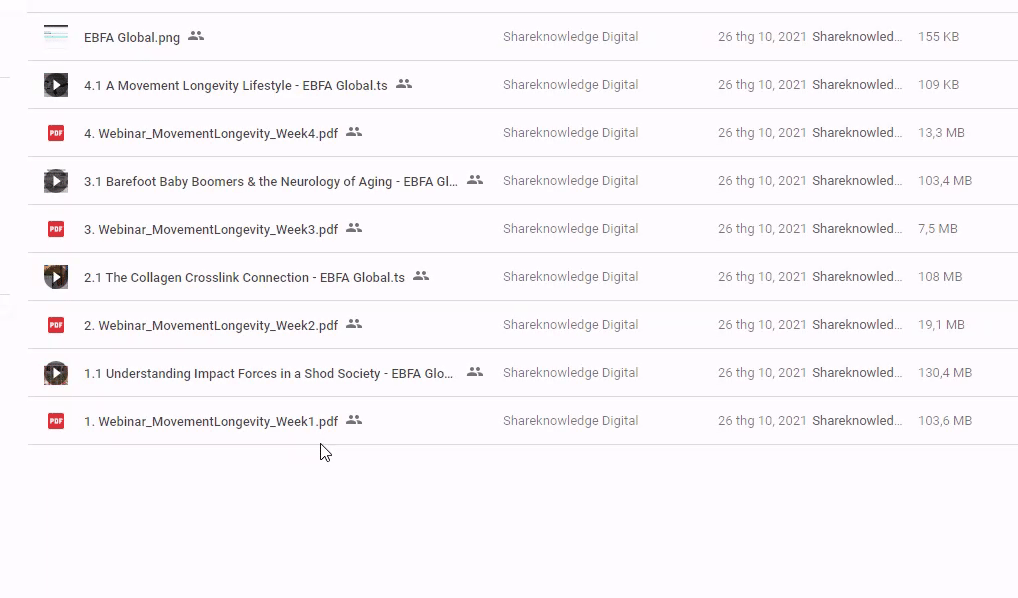Click shared icon beside Week4 webinar PDF
Image resolution: width=1018 pixels, height=598 pixels.
(354, 132)
